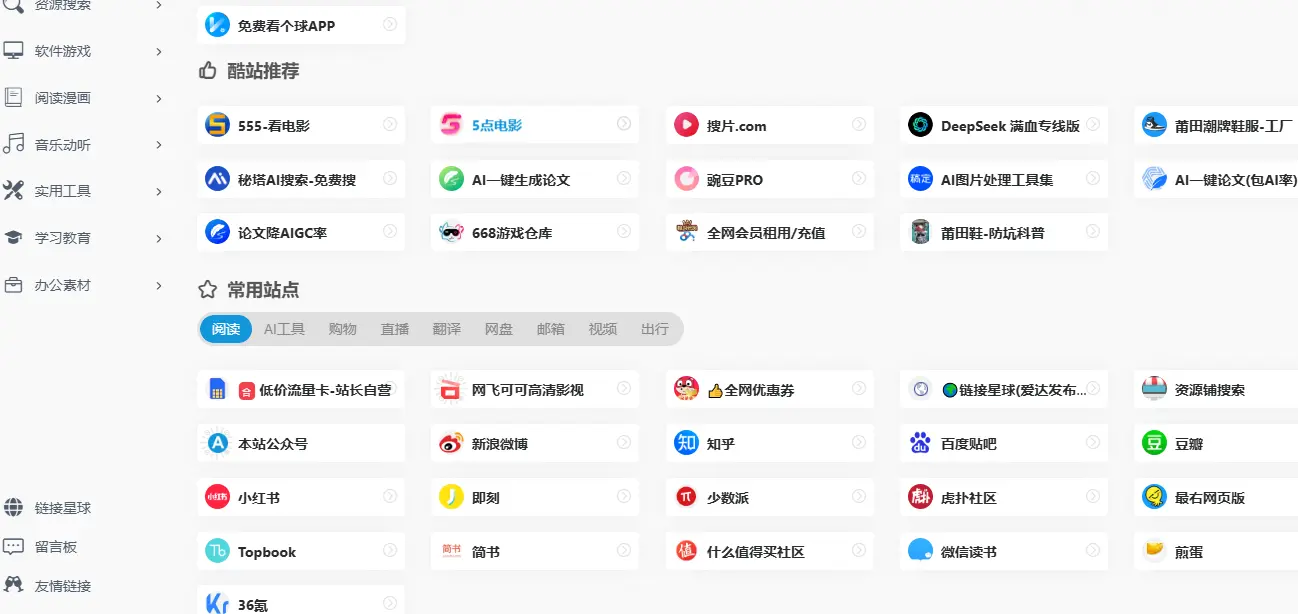Expand the 音乐动听 sidebar chevron
The height and width of the screenshot is (614, 1298).
pyautogui.click(x=159, y=145)
